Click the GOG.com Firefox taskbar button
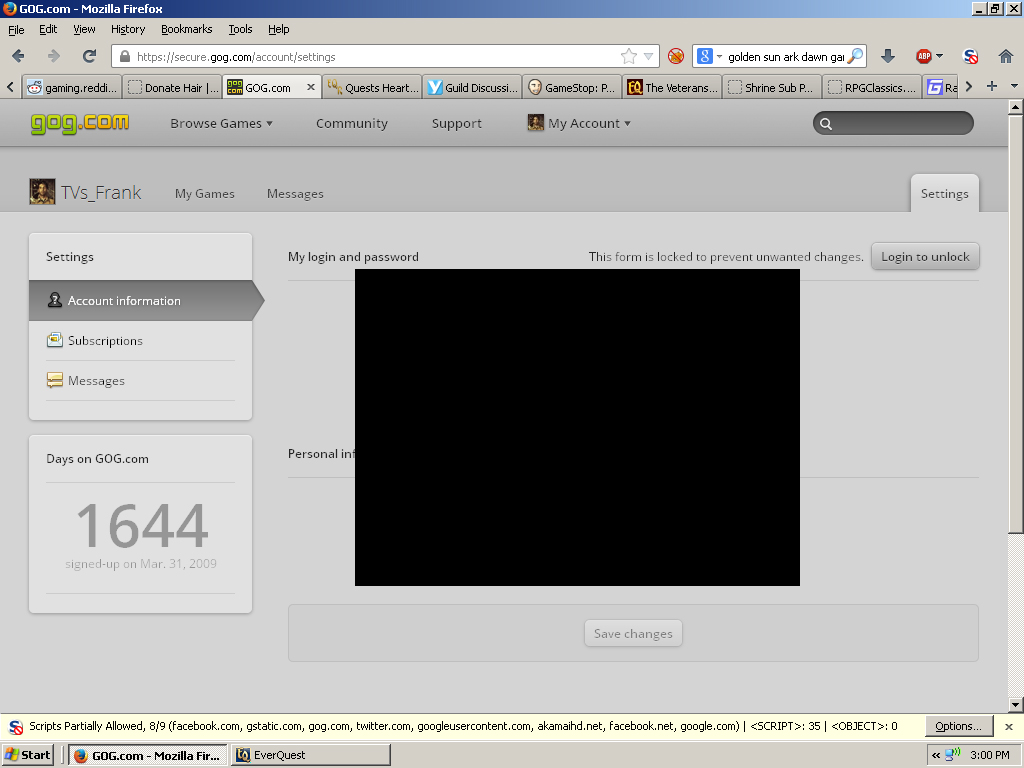 [148, 755]
